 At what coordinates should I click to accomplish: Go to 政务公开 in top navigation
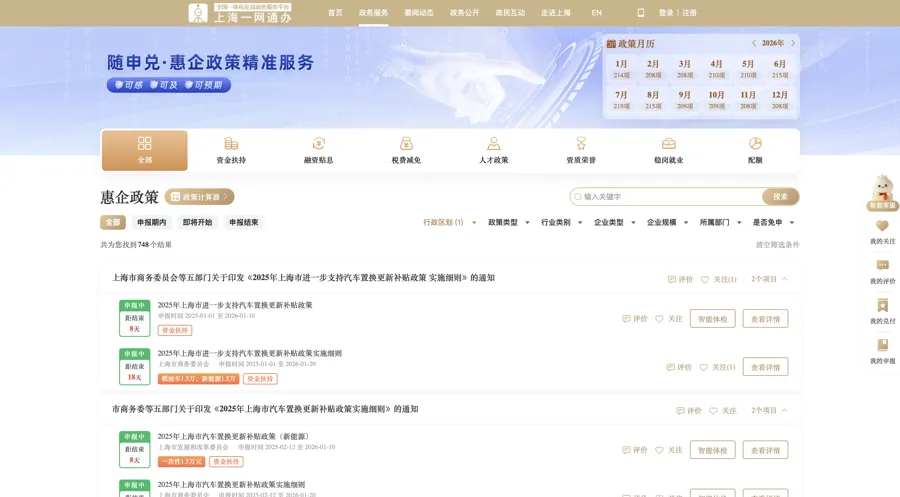tap(464, 13)
